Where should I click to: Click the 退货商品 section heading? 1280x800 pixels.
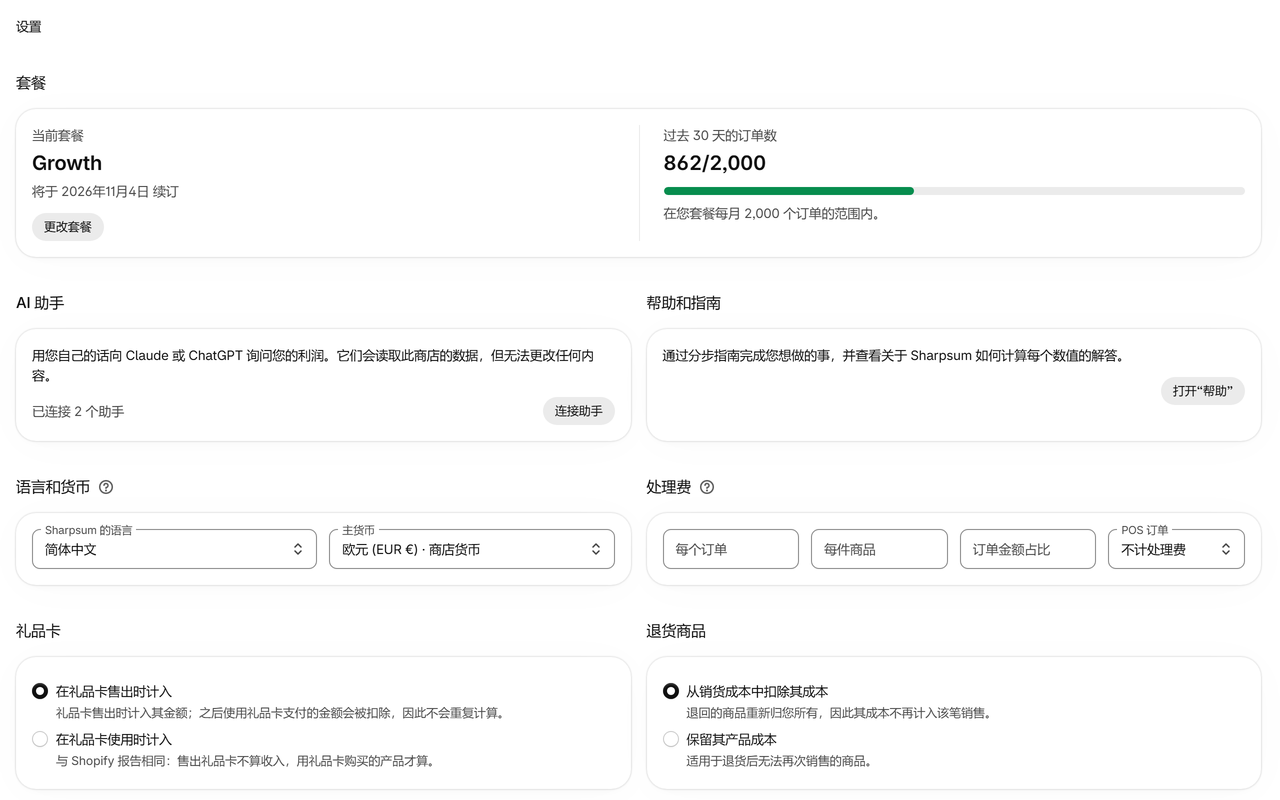click(676, 631)
